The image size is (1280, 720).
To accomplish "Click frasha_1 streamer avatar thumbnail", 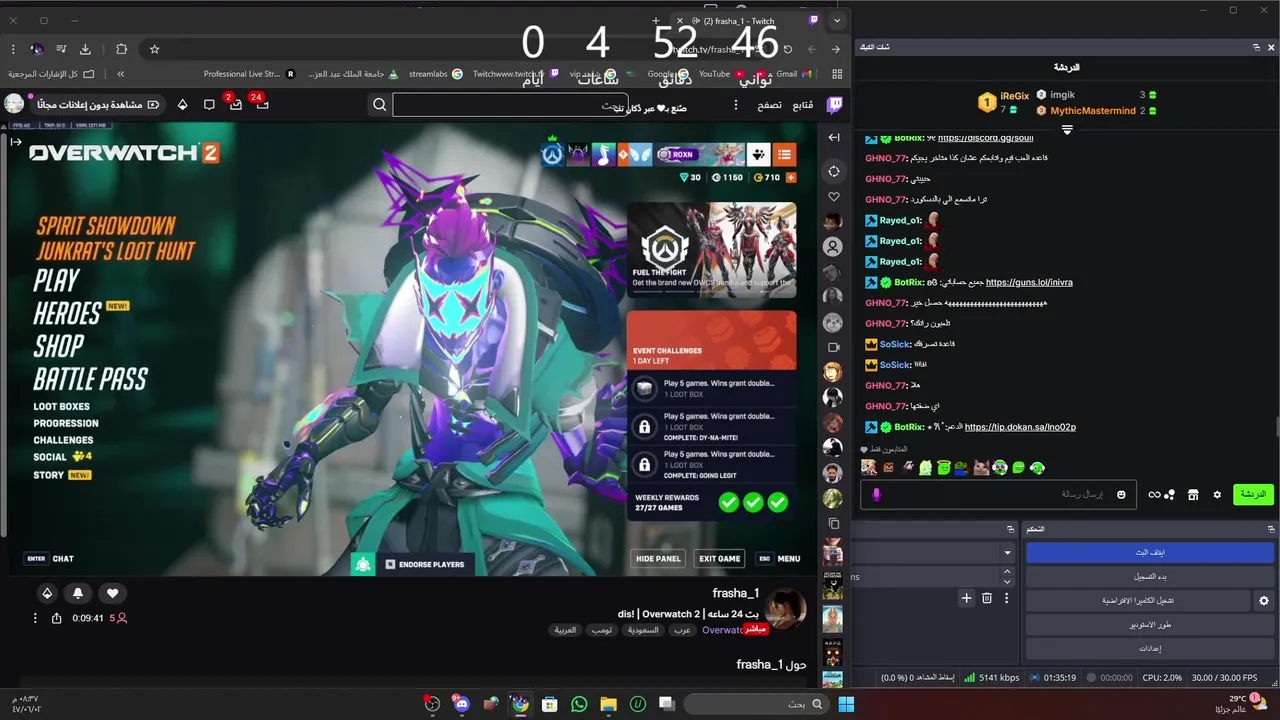I will tap(785, 610).
